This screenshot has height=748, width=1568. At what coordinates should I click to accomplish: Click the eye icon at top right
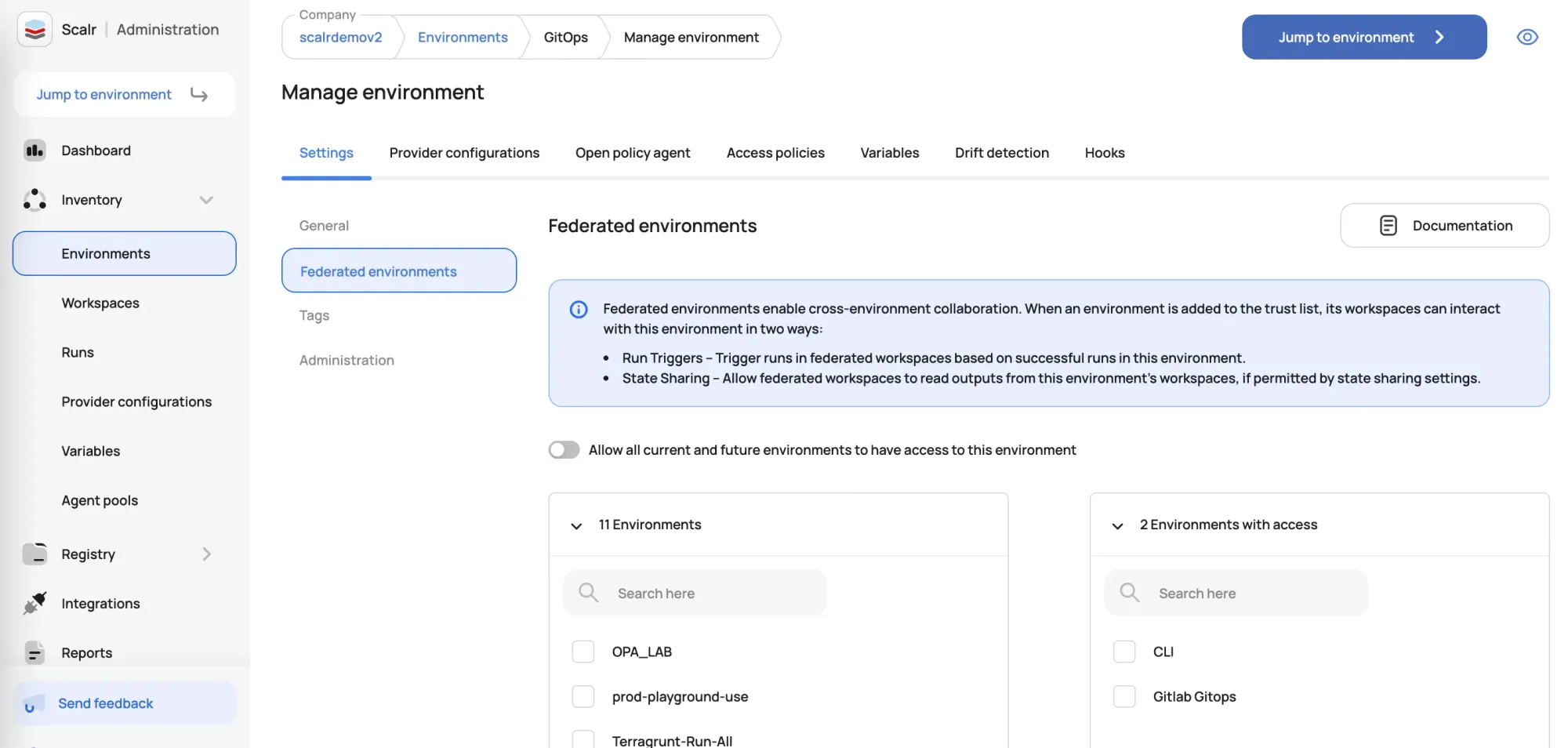pyautogui.click(x=1527, y=37)
